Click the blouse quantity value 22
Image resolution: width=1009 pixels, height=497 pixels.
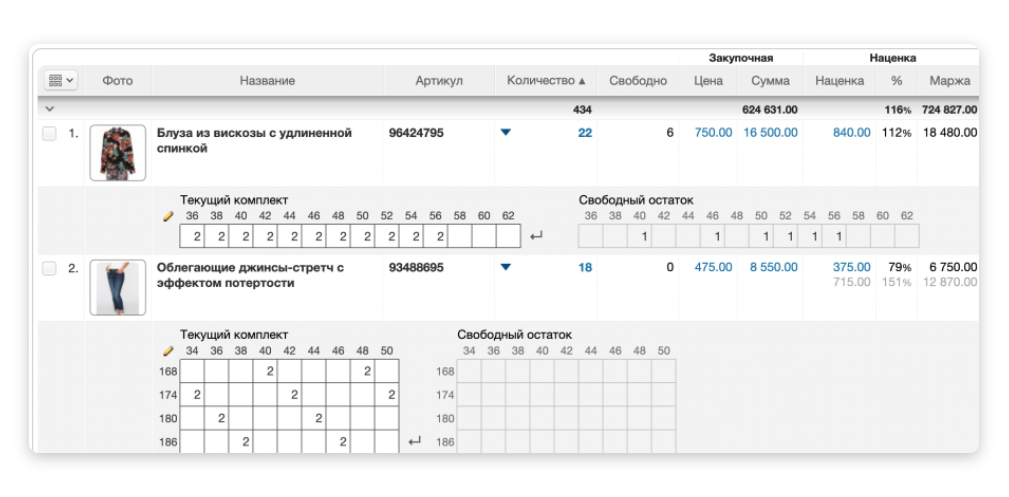pos(585,133)
